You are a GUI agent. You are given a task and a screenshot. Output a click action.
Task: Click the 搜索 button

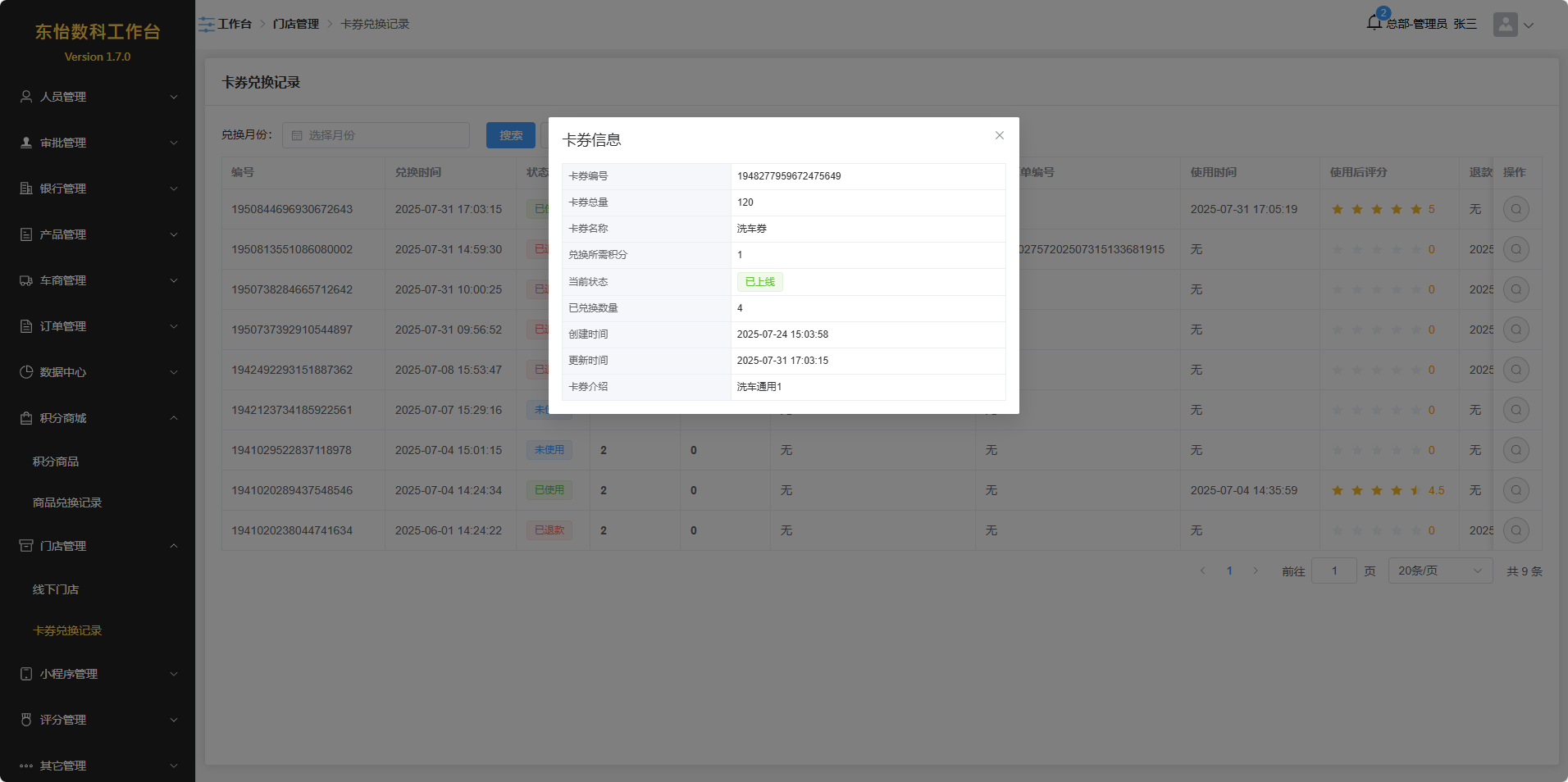tap(510, 136)
